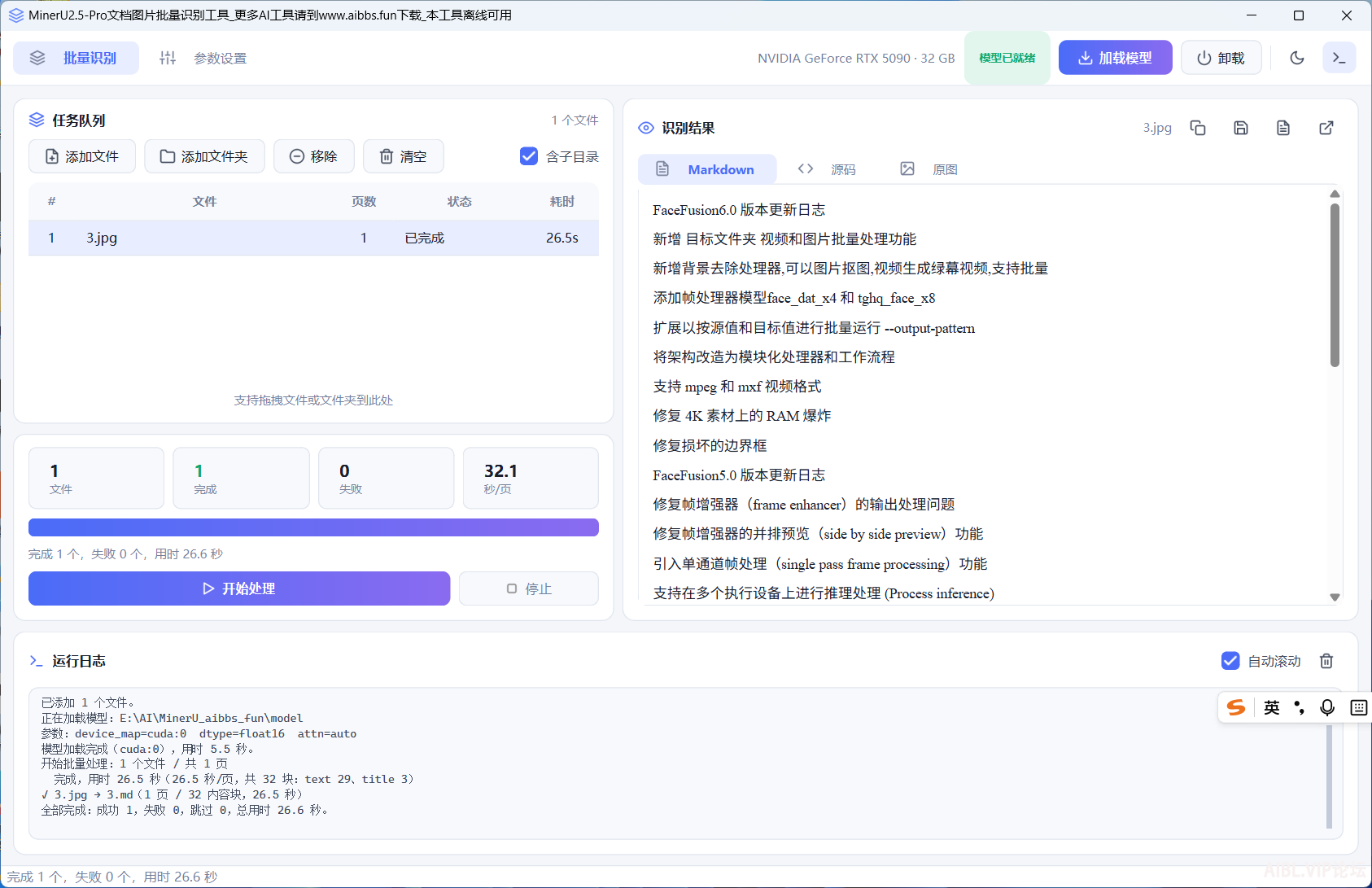The width and height of the screenshot is (1372, 888).
Task: Click the 卸载 unload model button
Action: point(1221,58)
